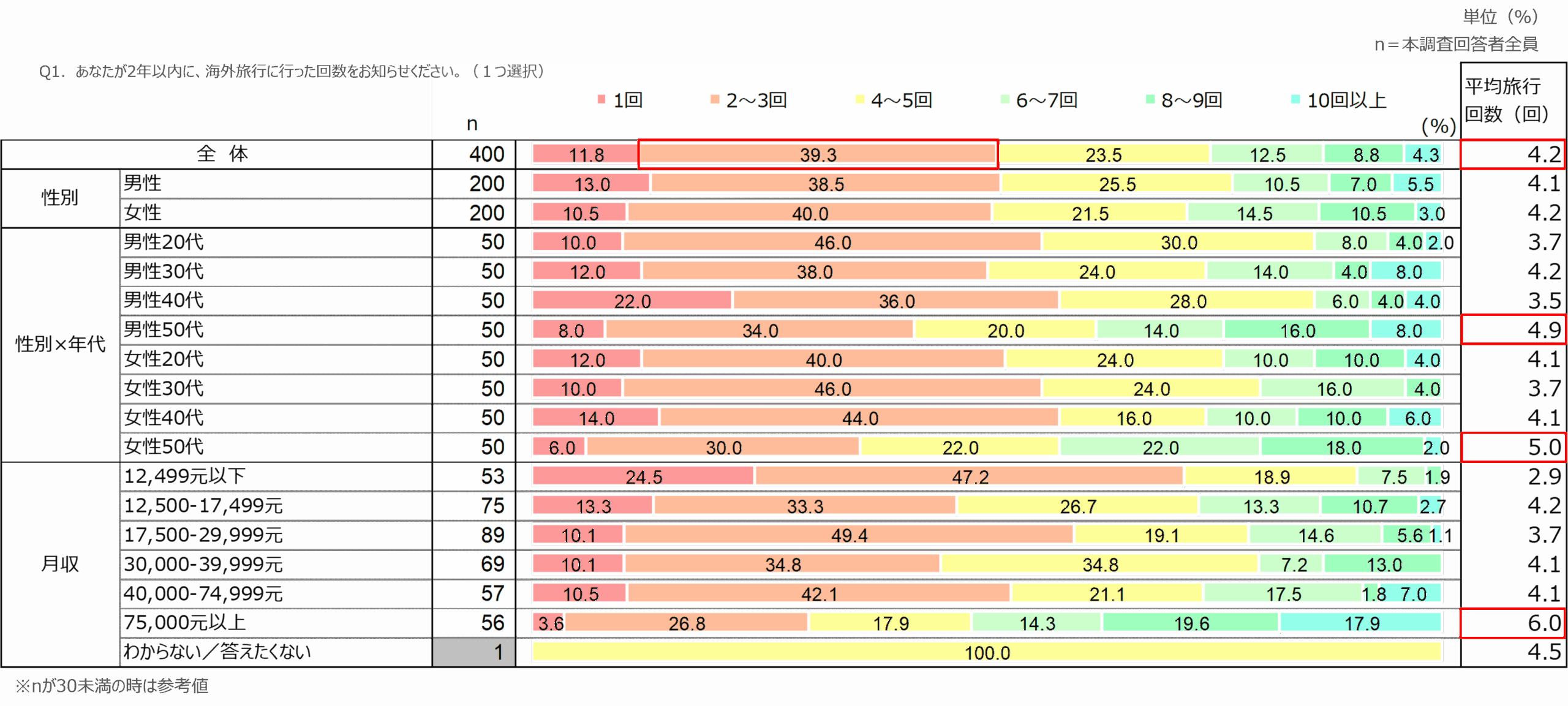The width and height of the screenshot is (1568, 706).
Task: Click the cyan 10回以上 legend swatch
Action: click(1295, 99)
